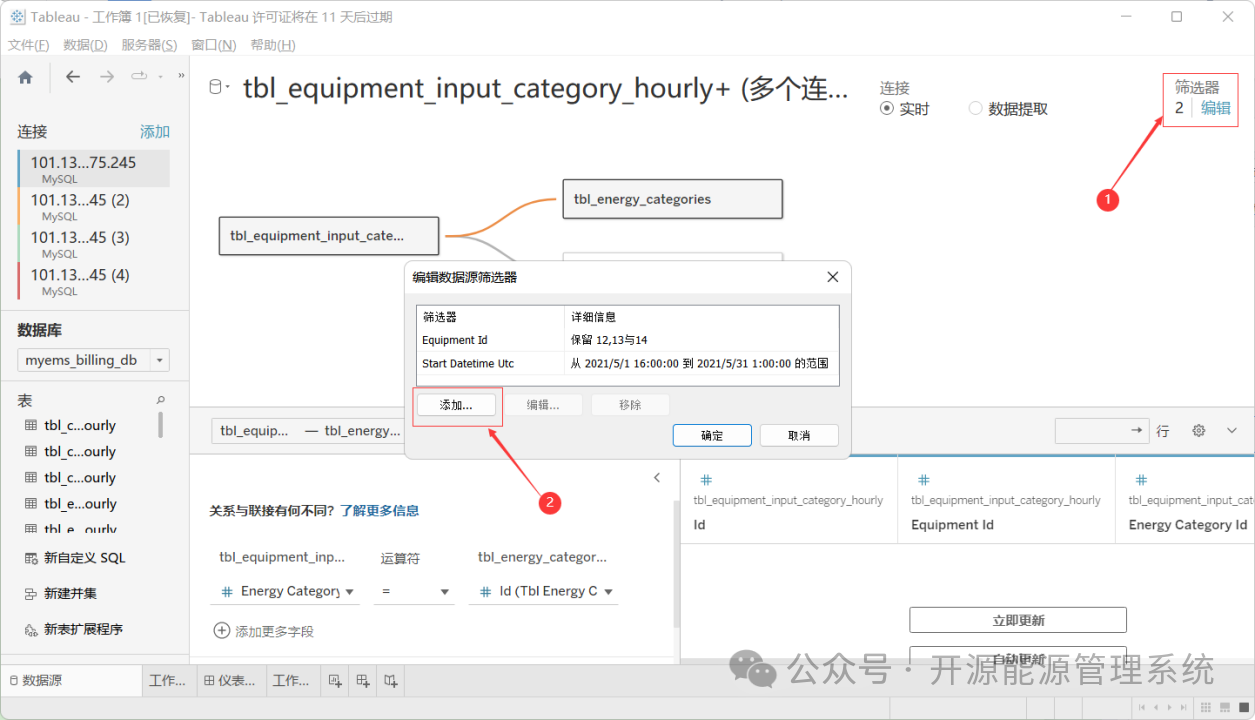Select the Equipment Id filter row
The height and width of the screenshot is (720, 1255).
[x=627, y=340]
